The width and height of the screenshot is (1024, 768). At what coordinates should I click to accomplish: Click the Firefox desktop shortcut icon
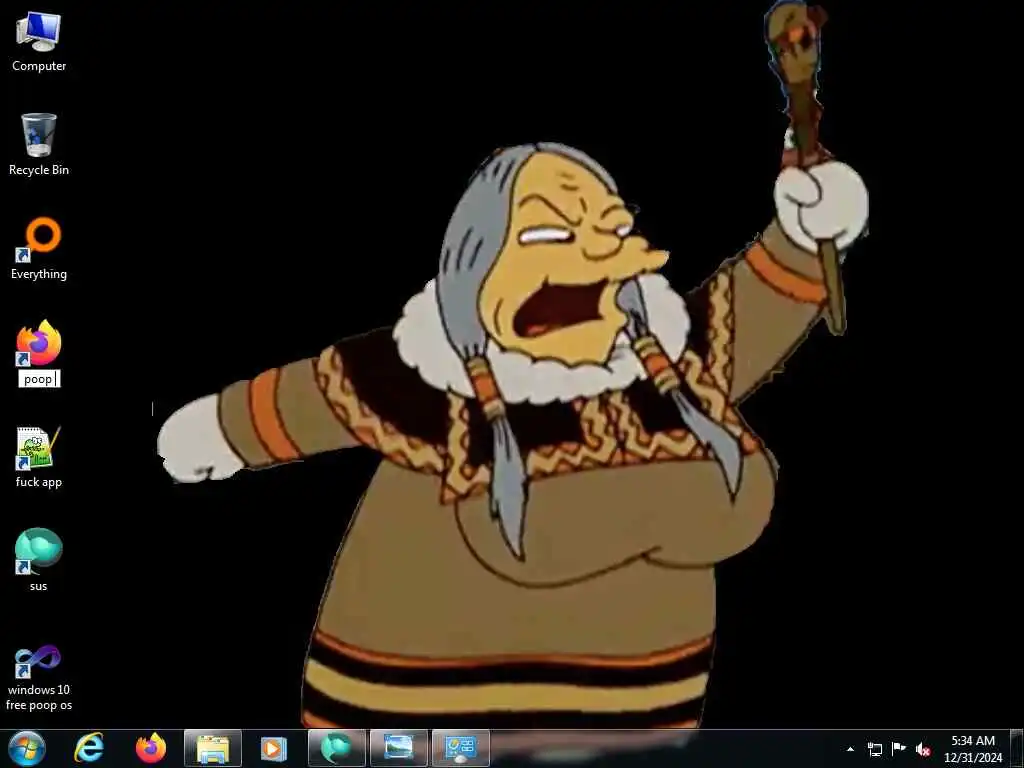click(x=39, y=343)
